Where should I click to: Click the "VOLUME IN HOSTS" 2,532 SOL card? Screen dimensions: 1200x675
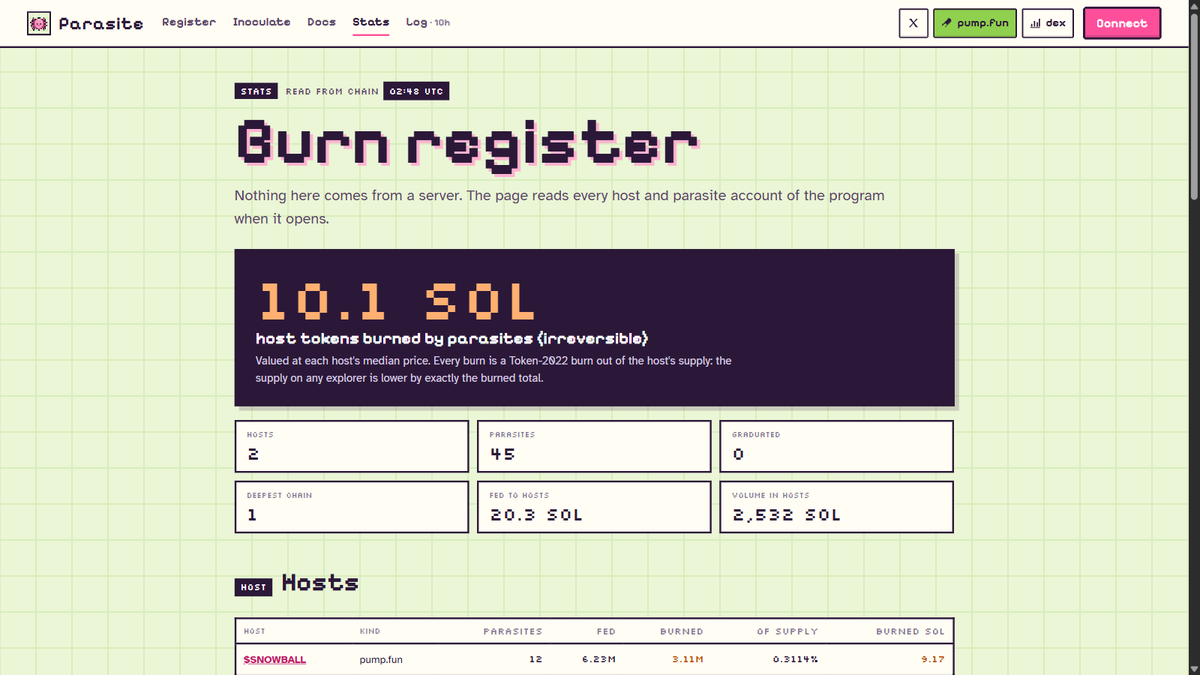click(836, 507)
